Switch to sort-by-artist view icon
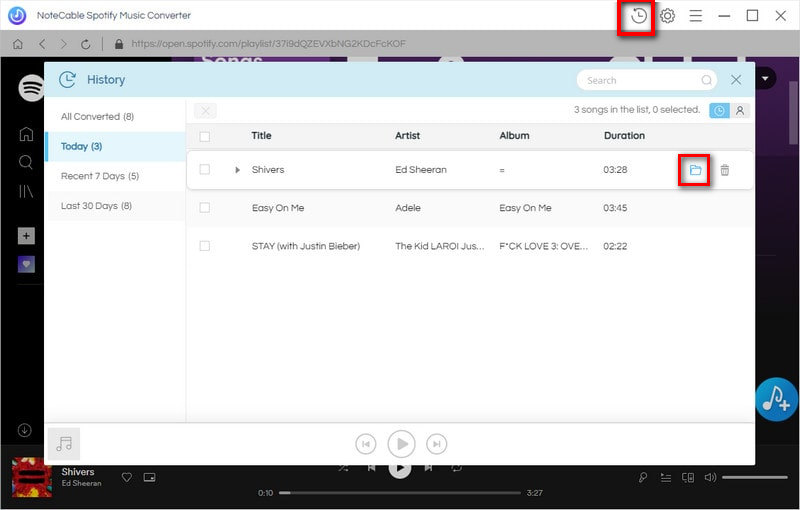The height and width of the screenshot is (510, 800). (740, 111)
